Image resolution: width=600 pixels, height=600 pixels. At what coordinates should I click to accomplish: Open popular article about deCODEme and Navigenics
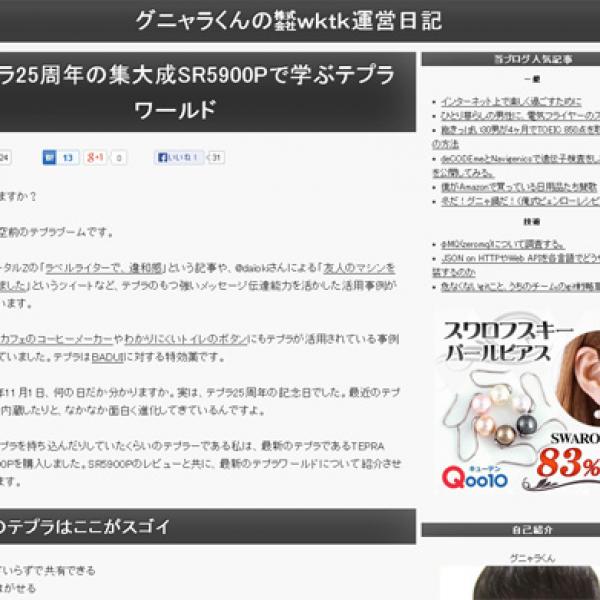[x=520, y=158]
